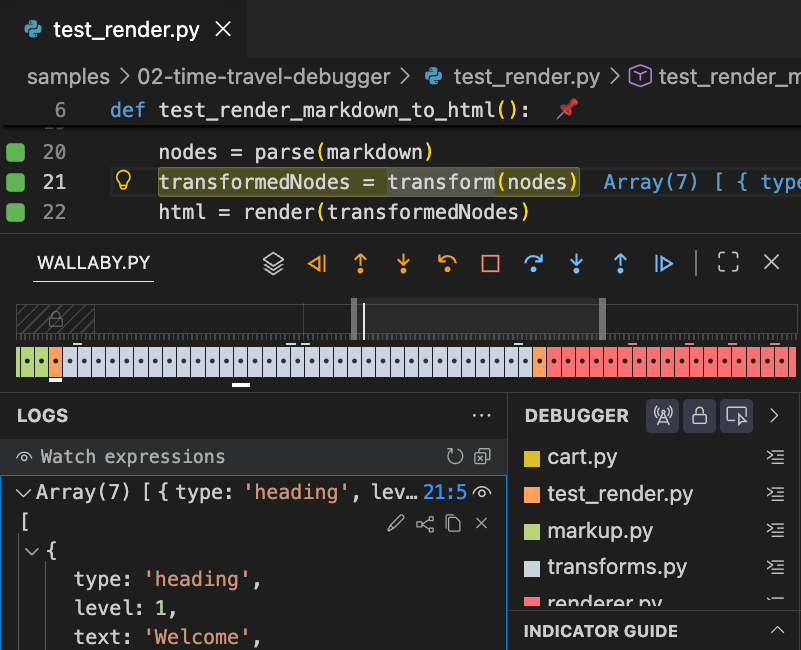Select the test_render.py editor tab

123,29
